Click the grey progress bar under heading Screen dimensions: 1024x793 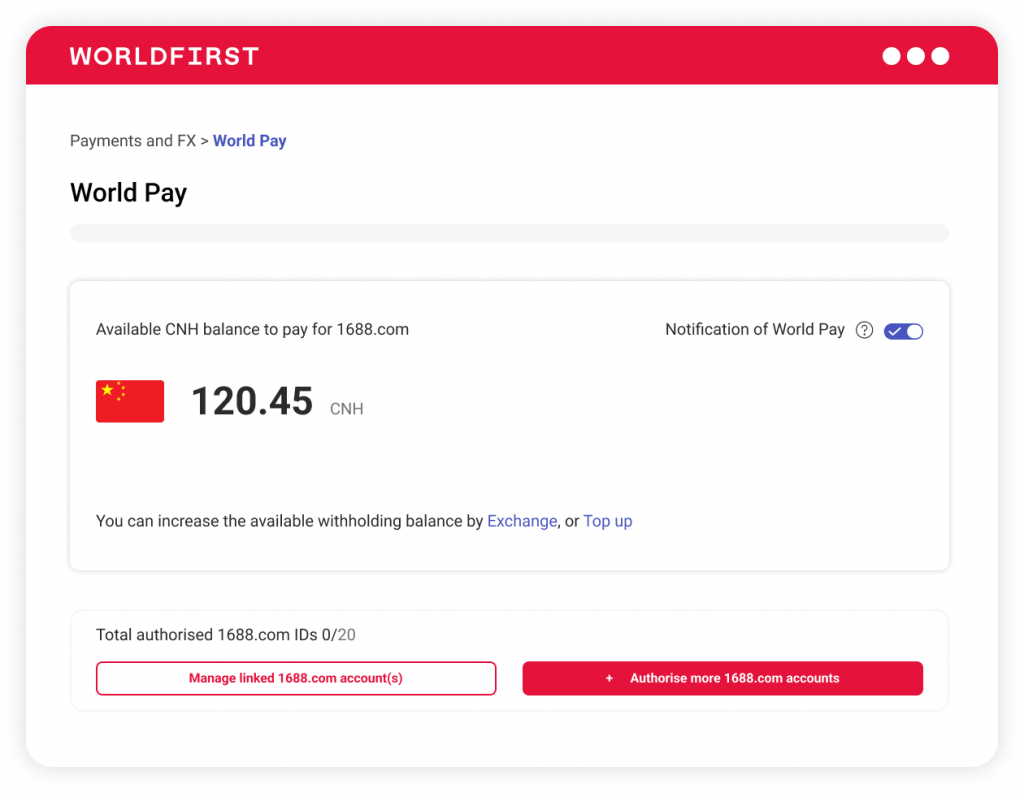(509, 233)
